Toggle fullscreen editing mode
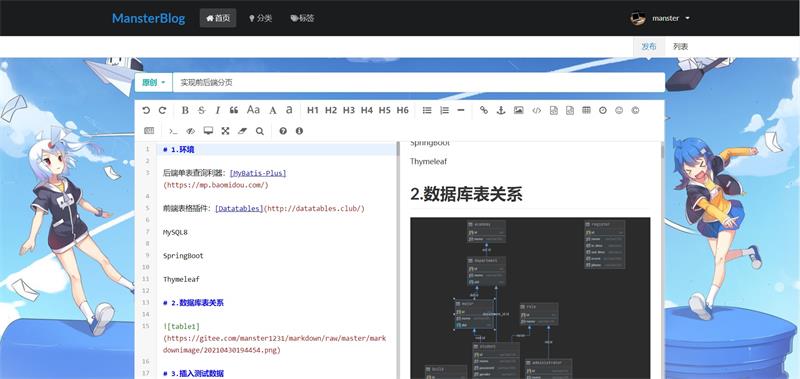 point(225,131)
